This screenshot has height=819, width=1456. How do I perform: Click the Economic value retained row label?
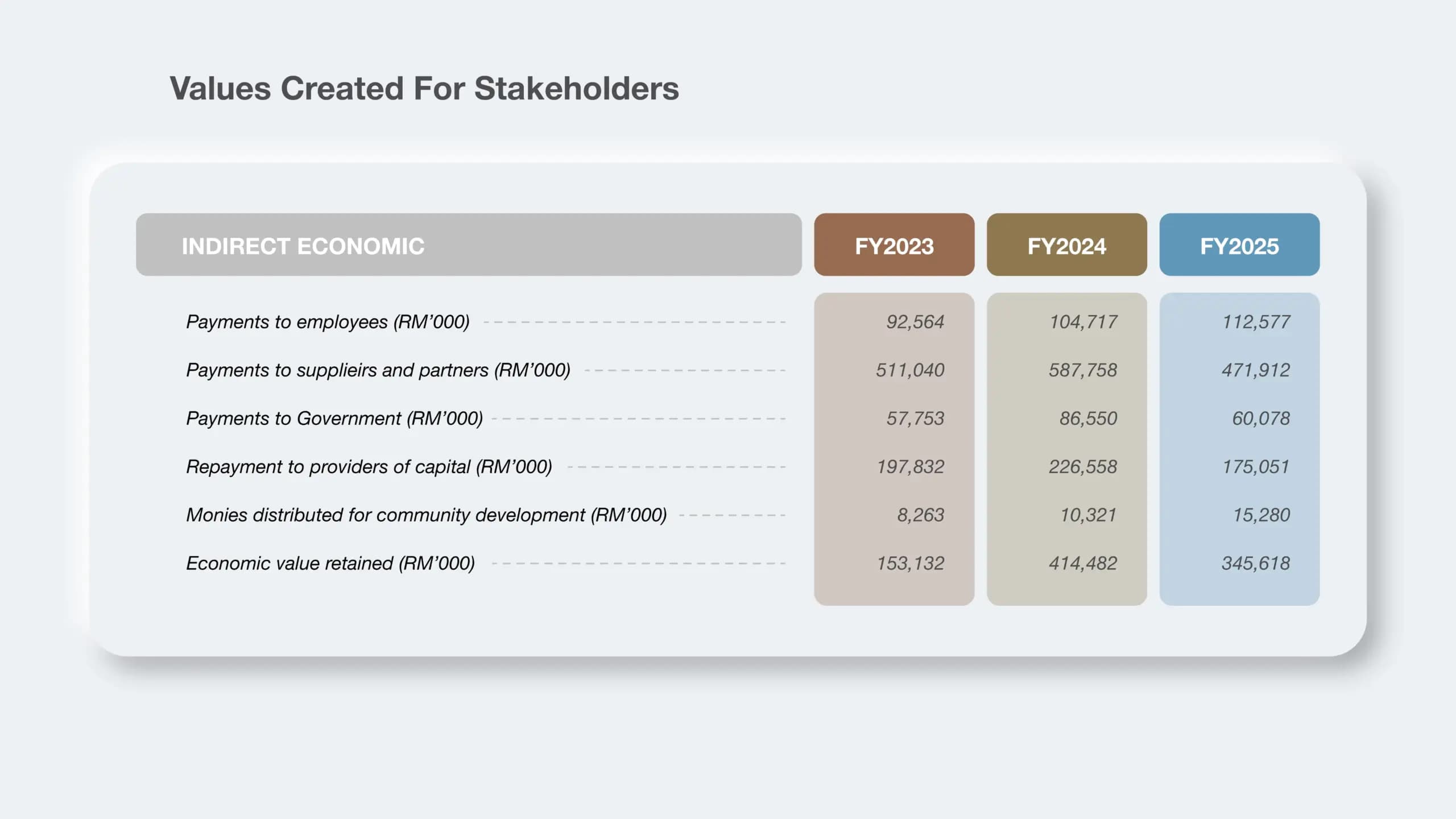[331, 564]
